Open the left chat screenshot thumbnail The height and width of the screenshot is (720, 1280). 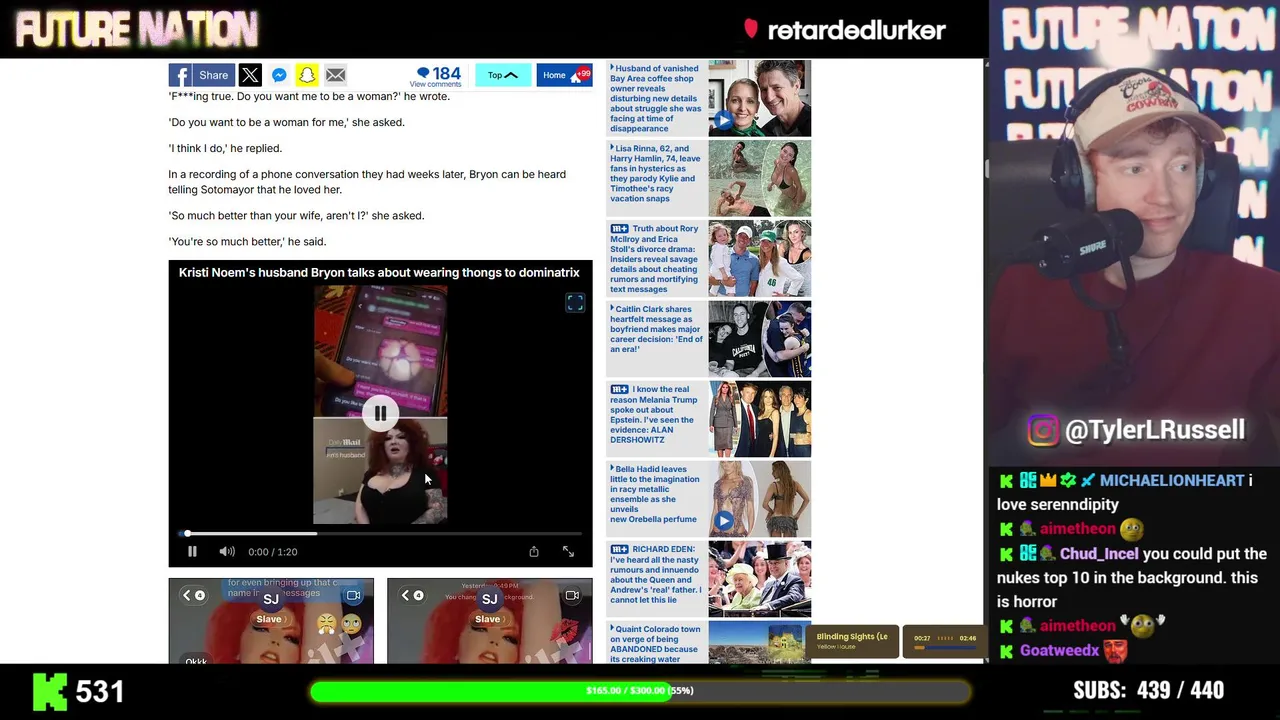pyautogui.click(x=271, y=621)
